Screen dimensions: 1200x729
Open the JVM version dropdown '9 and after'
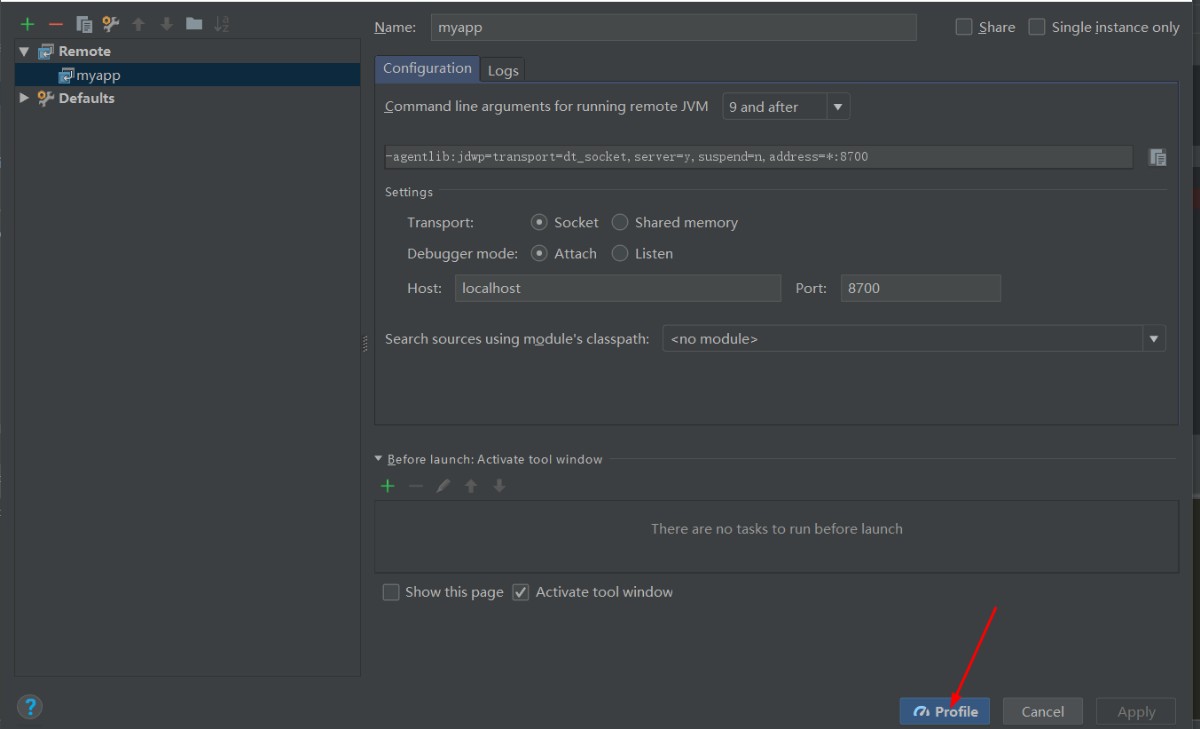pyautogui.click(x=786, y=106)
